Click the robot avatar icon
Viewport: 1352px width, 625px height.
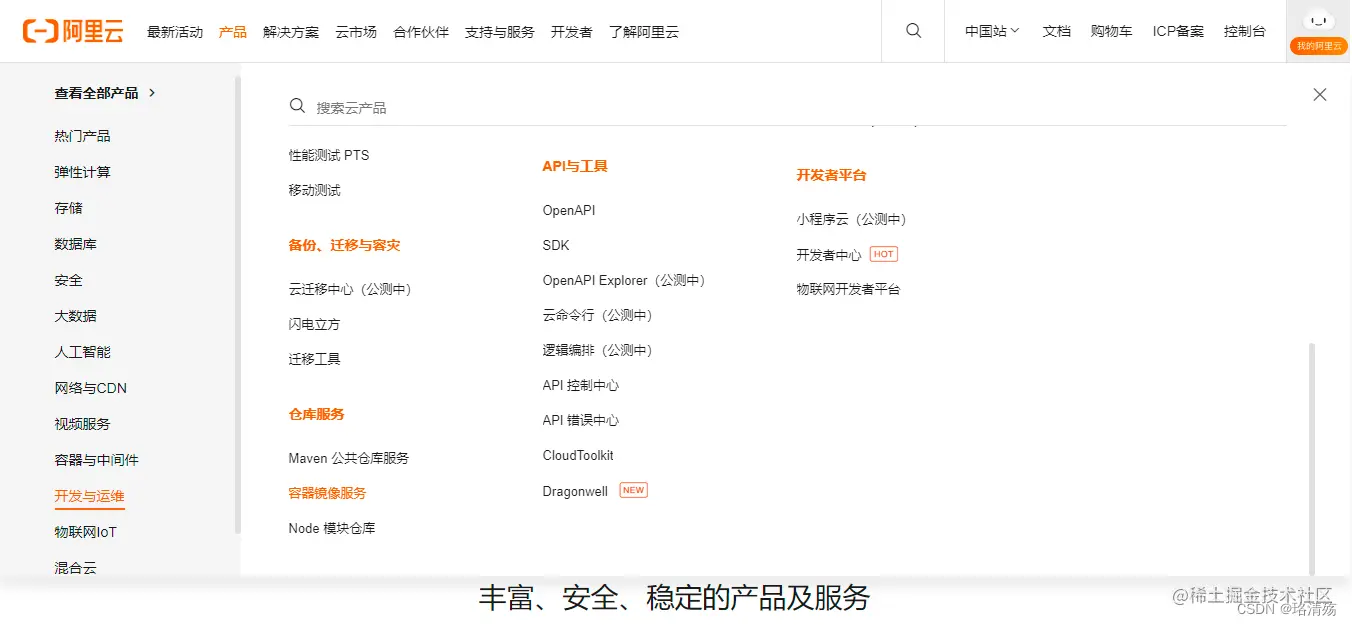tap(1319, 20)
